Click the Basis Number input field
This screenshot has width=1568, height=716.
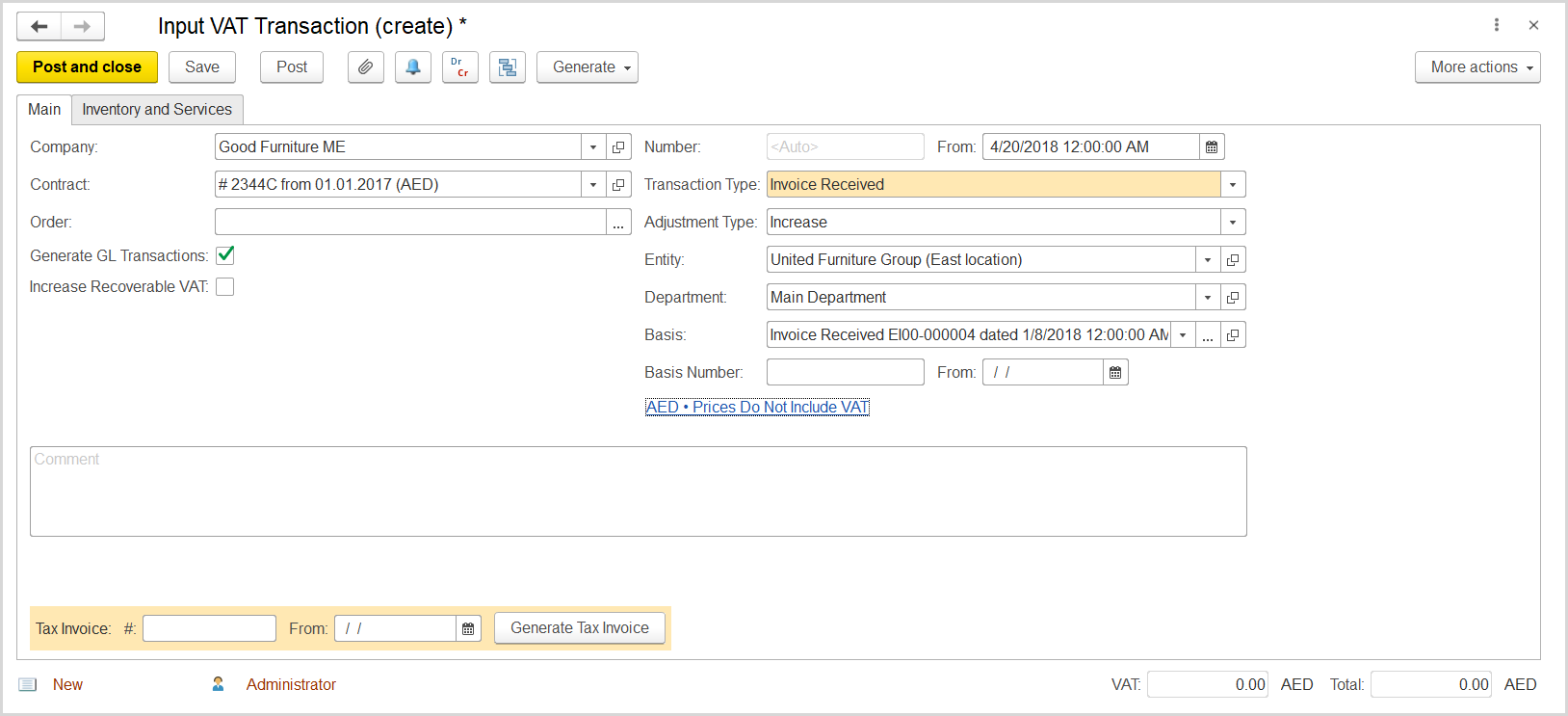(846, 373)
